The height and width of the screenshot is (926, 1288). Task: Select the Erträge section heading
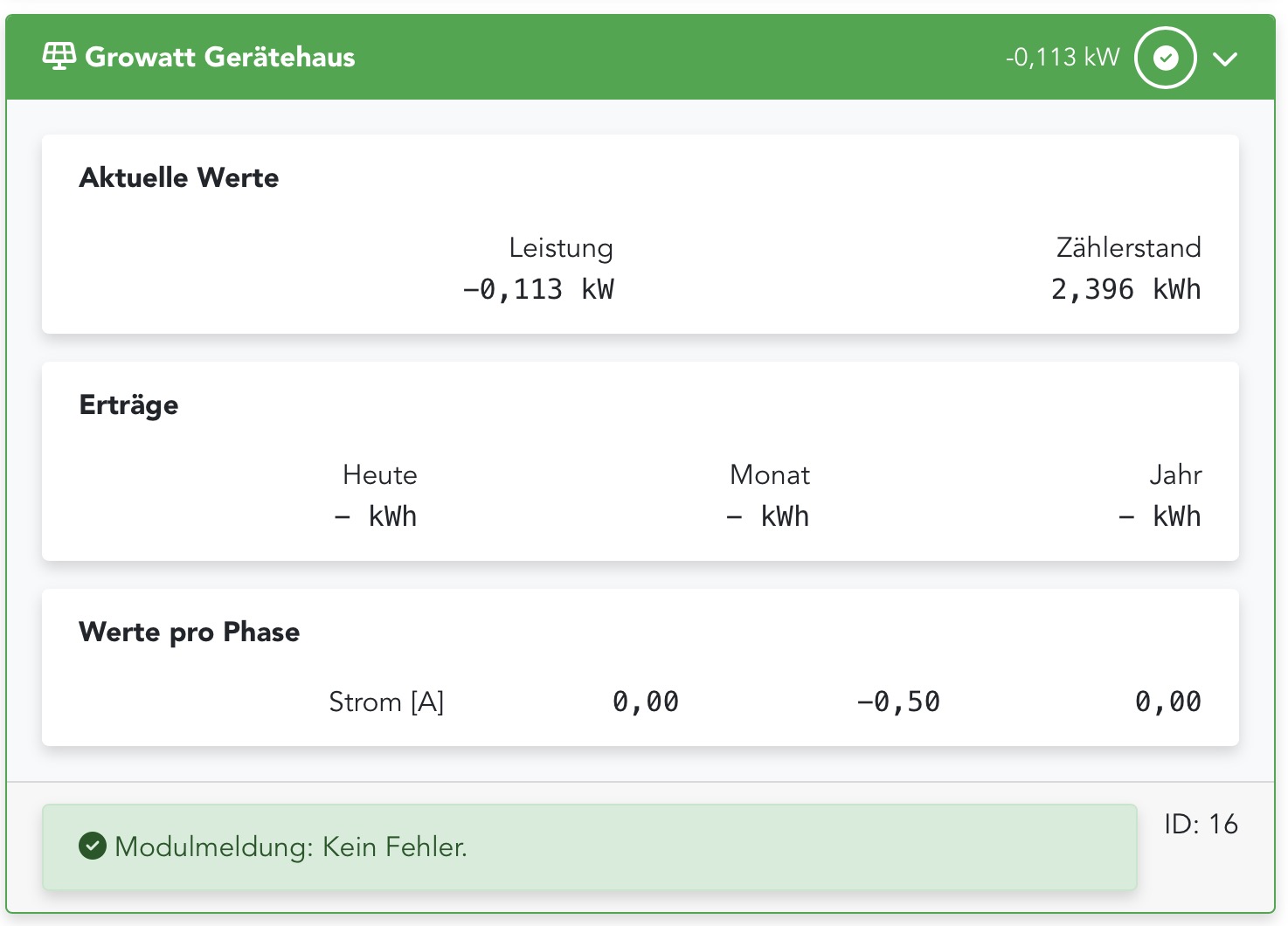(128, 404)
